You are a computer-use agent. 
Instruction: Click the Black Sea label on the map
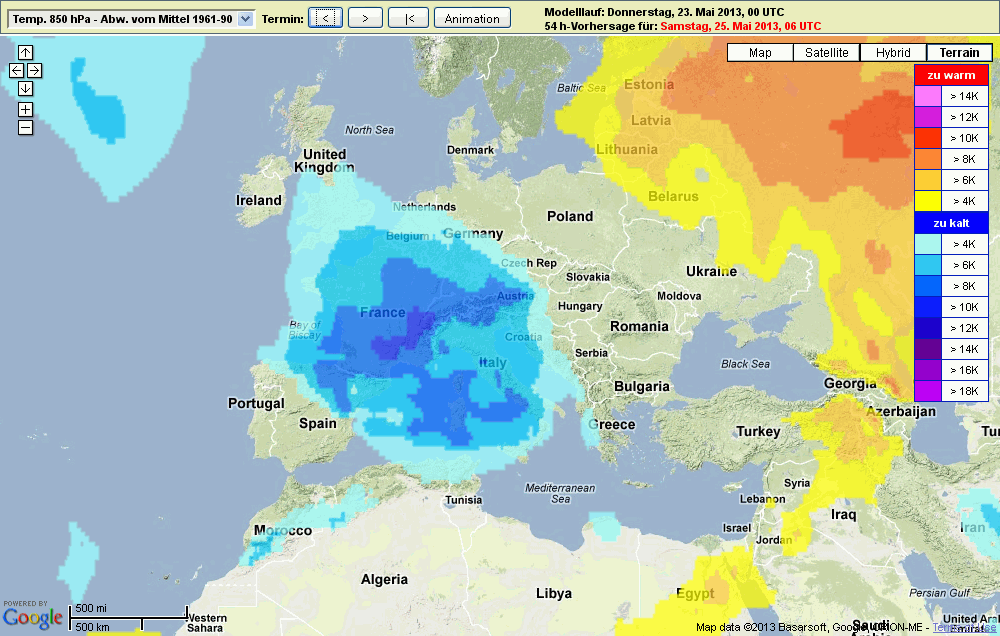[x=746, y=364]
